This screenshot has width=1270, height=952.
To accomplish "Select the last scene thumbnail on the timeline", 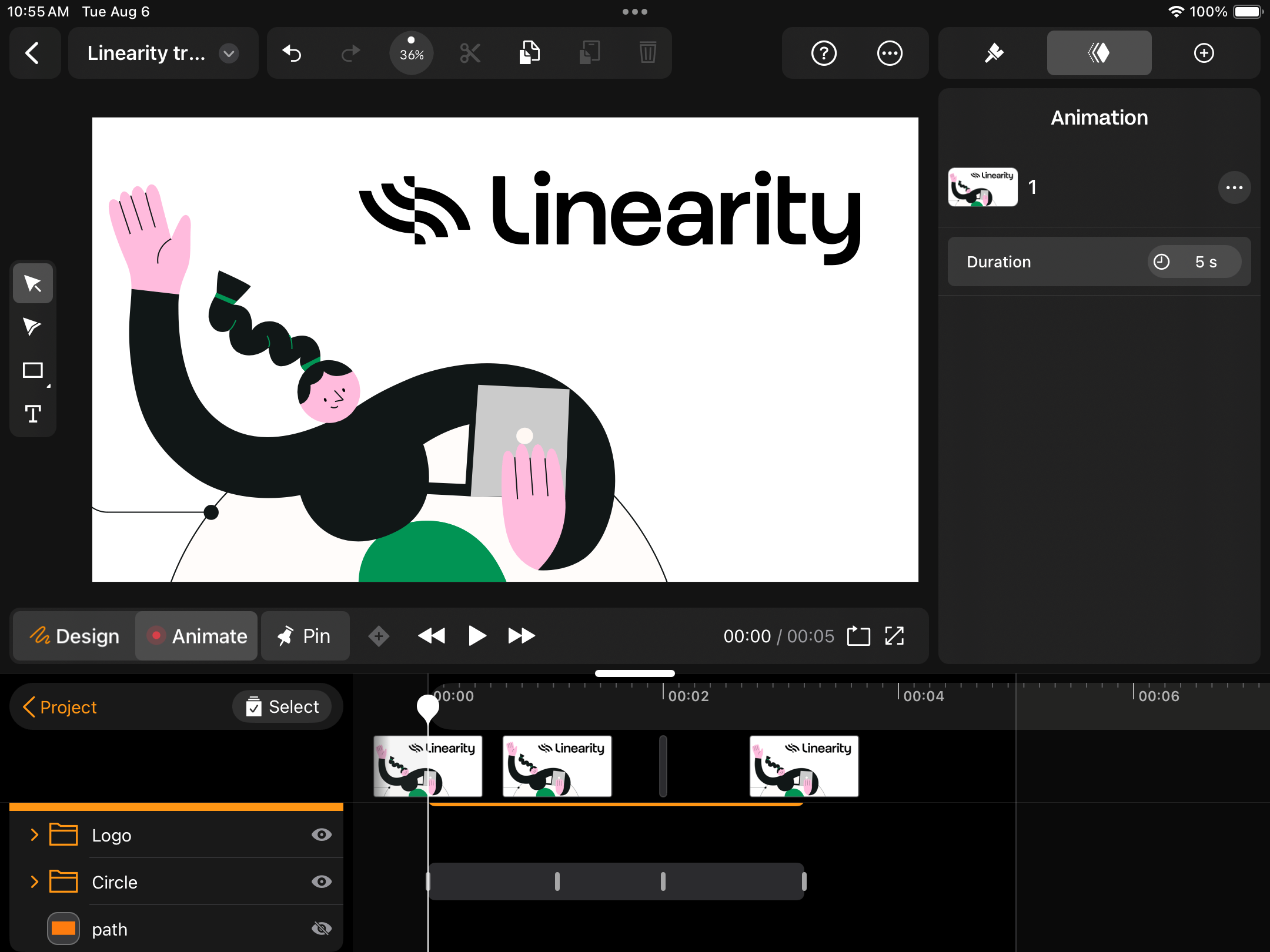I will tap(804, 766).
